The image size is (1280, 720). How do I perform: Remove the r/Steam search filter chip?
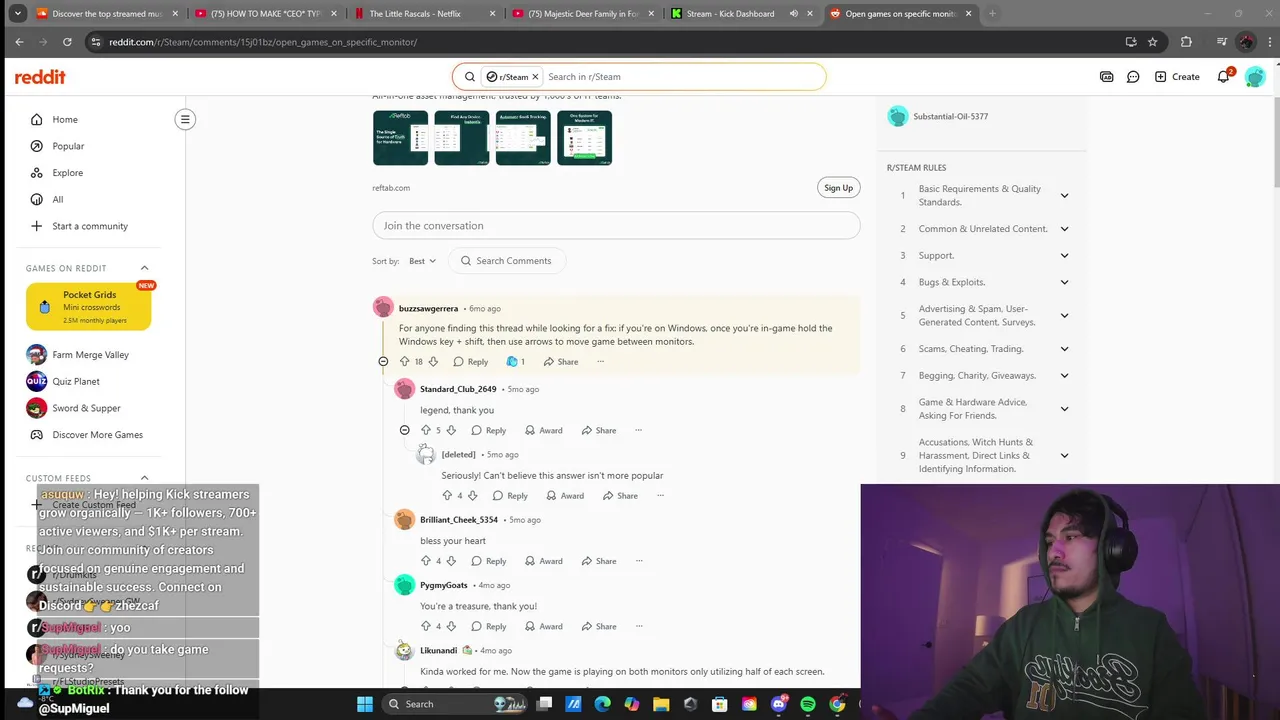pyautogui.click(x=535, y=76)
